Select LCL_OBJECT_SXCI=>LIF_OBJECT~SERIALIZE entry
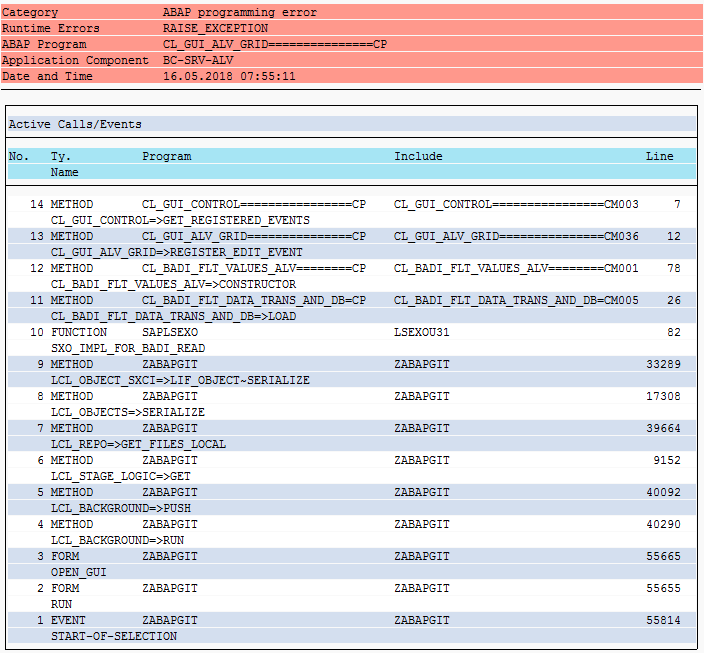 (x=180, y=380)
